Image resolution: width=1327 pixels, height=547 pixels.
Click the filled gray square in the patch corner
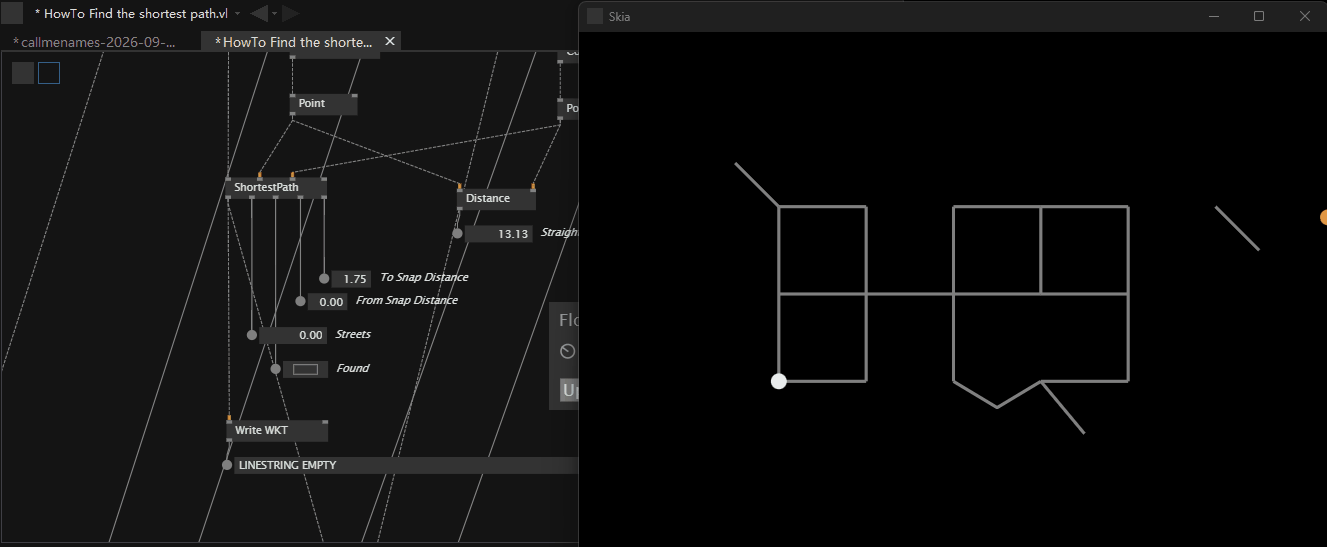[23, 73]
